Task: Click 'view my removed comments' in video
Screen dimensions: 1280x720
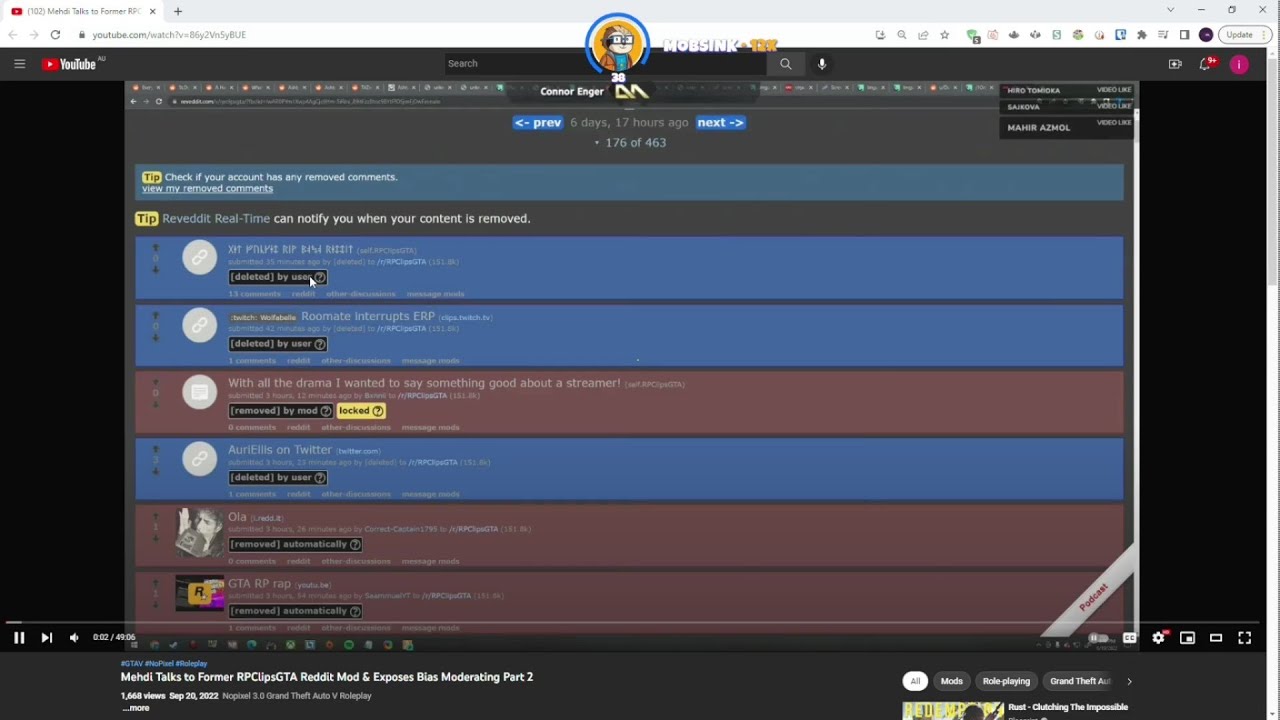Action: coord(207,189)
